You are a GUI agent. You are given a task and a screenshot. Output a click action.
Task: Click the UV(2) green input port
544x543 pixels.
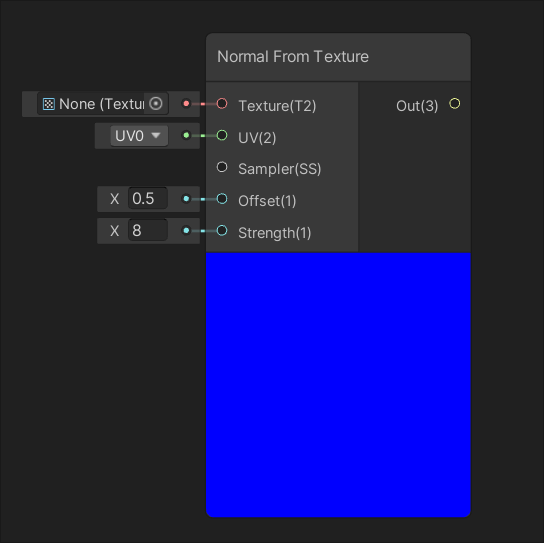222,135
